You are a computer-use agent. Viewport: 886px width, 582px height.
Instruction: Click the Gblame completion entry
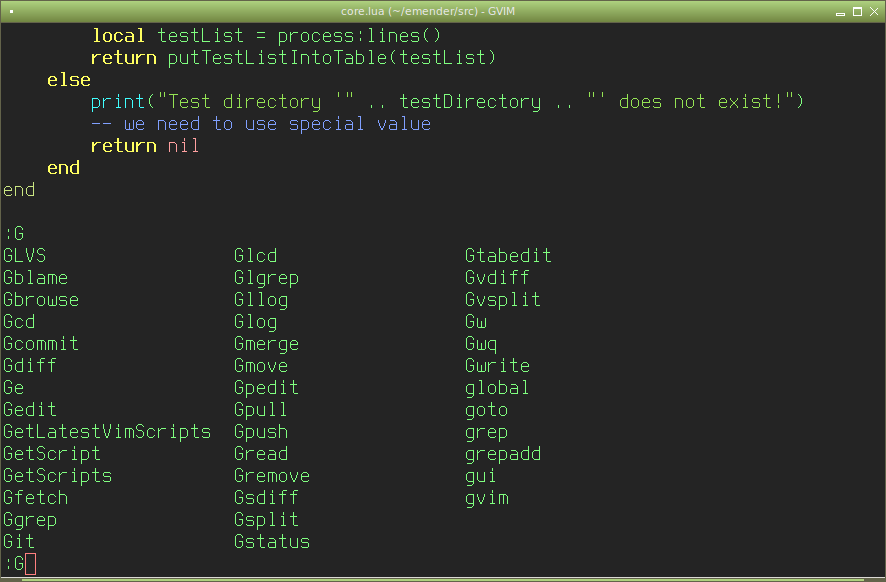coord(35,278)
